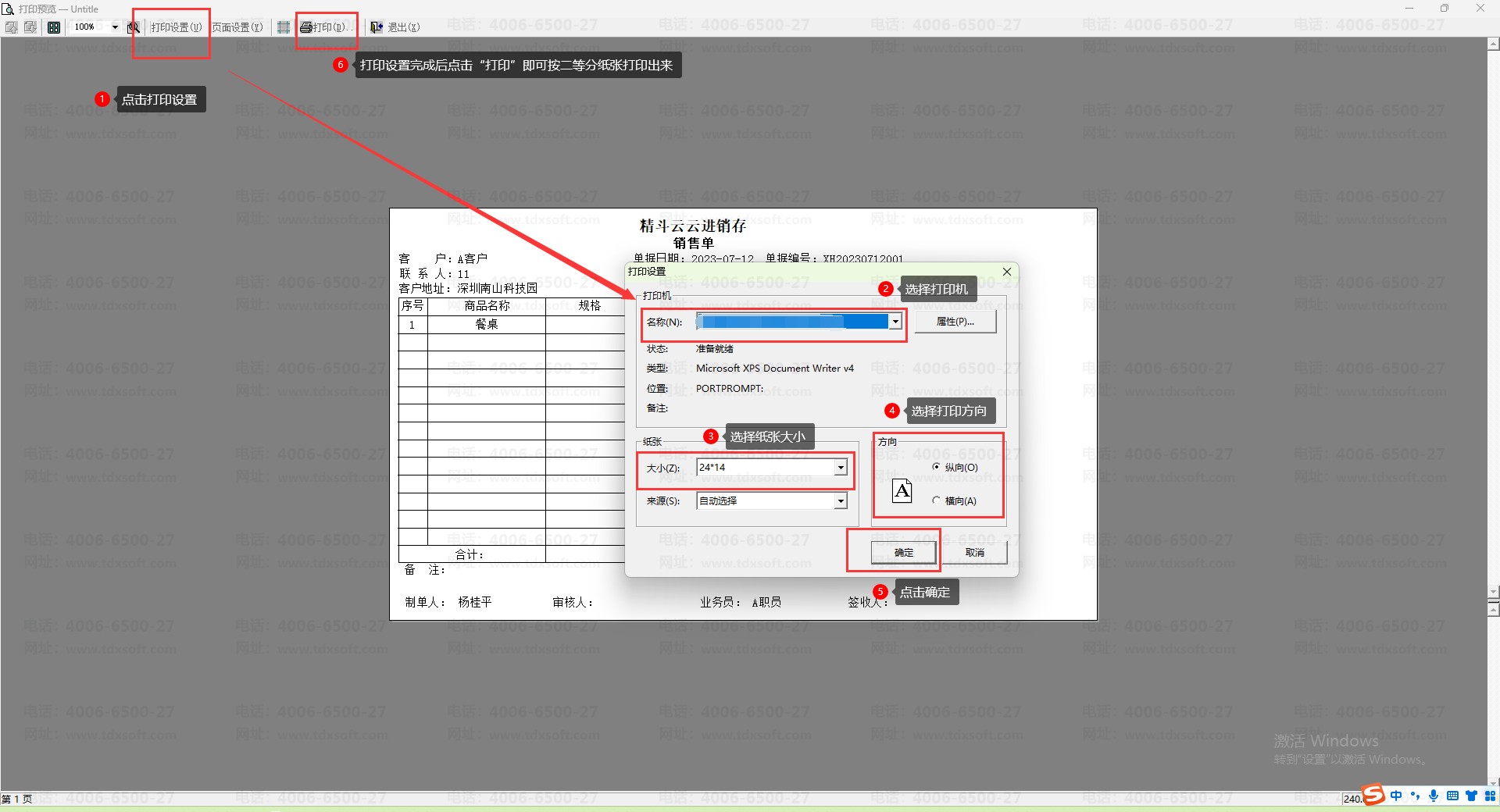Open the Sogou soft keyboard icon
The width and height of the screenshot is (1500, 812).
[1452, 796]
